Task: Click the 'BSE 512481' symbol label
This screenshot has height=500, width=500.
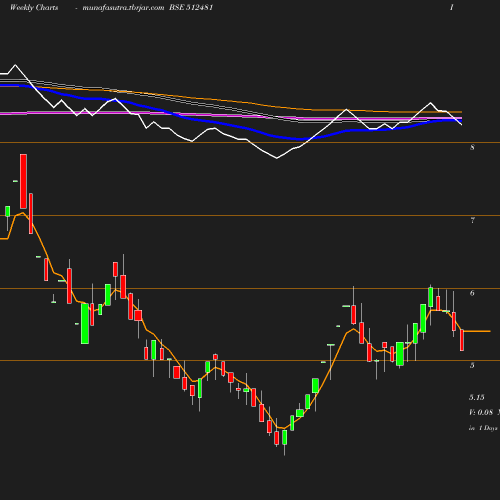Action: pyautogui.click(x=191, y=7)
